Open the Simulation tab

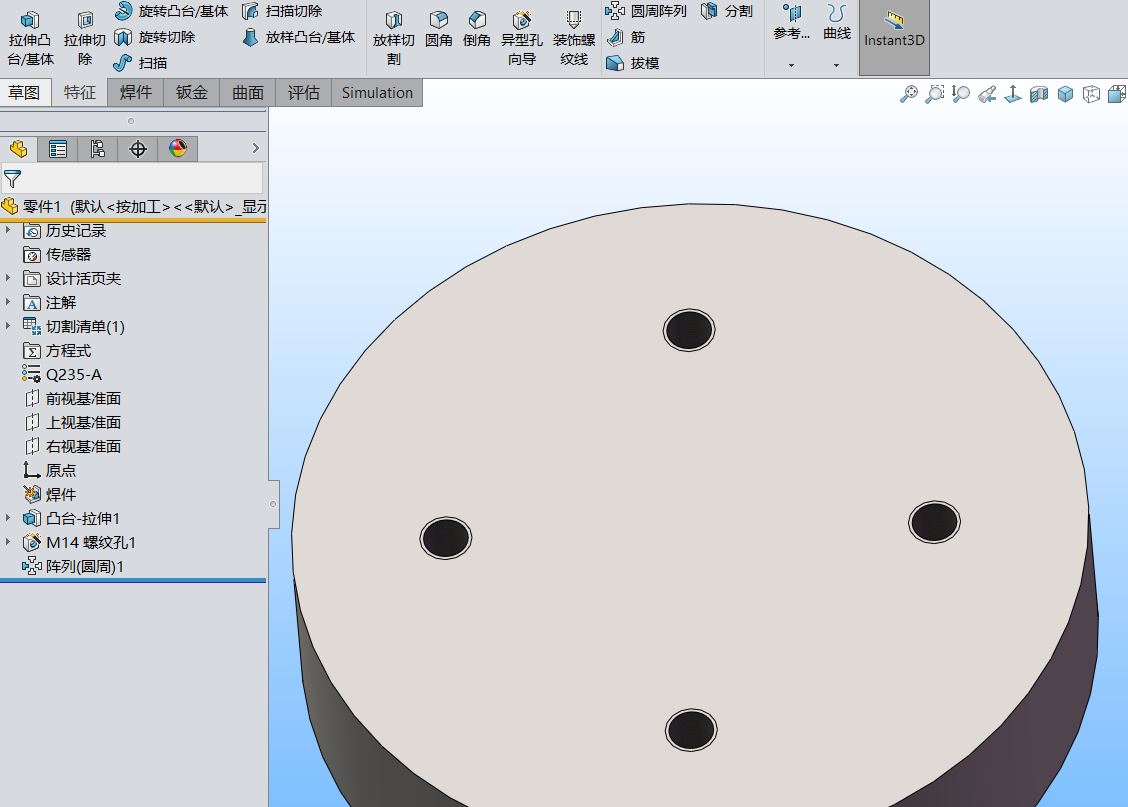click(377, 93)
